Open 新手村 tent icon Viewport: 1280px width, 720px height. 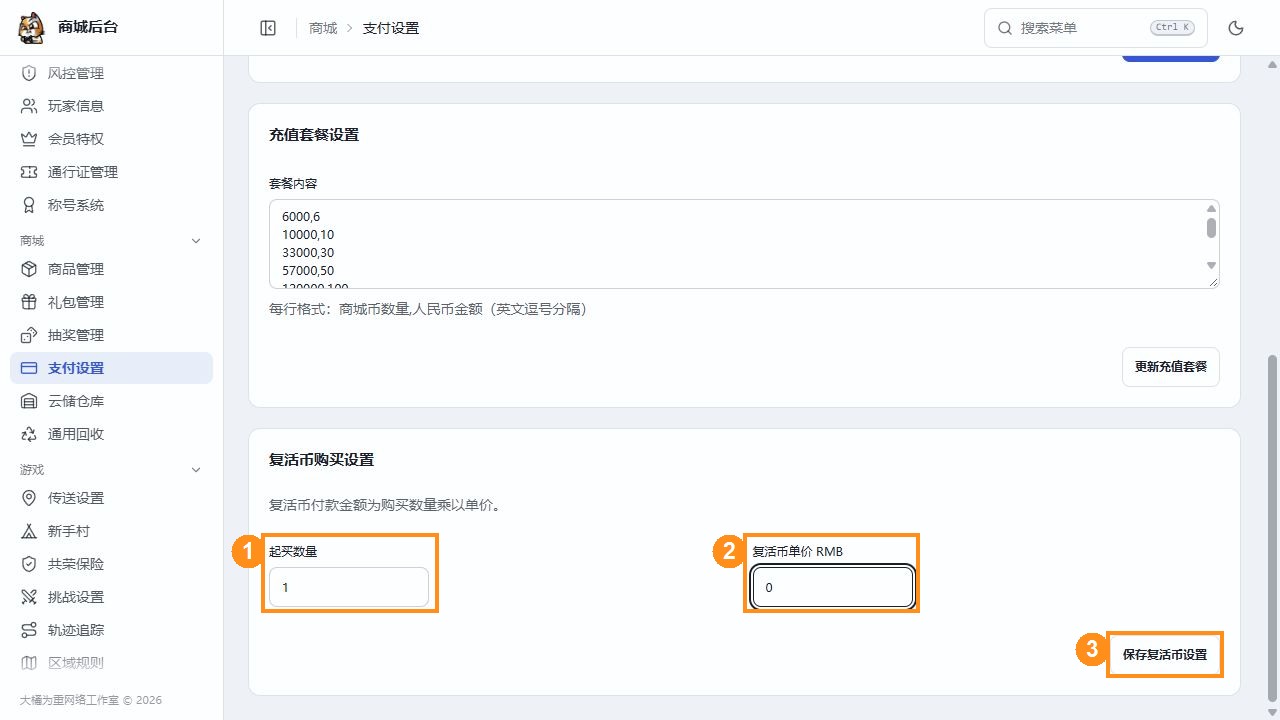[x=29, y=531]
